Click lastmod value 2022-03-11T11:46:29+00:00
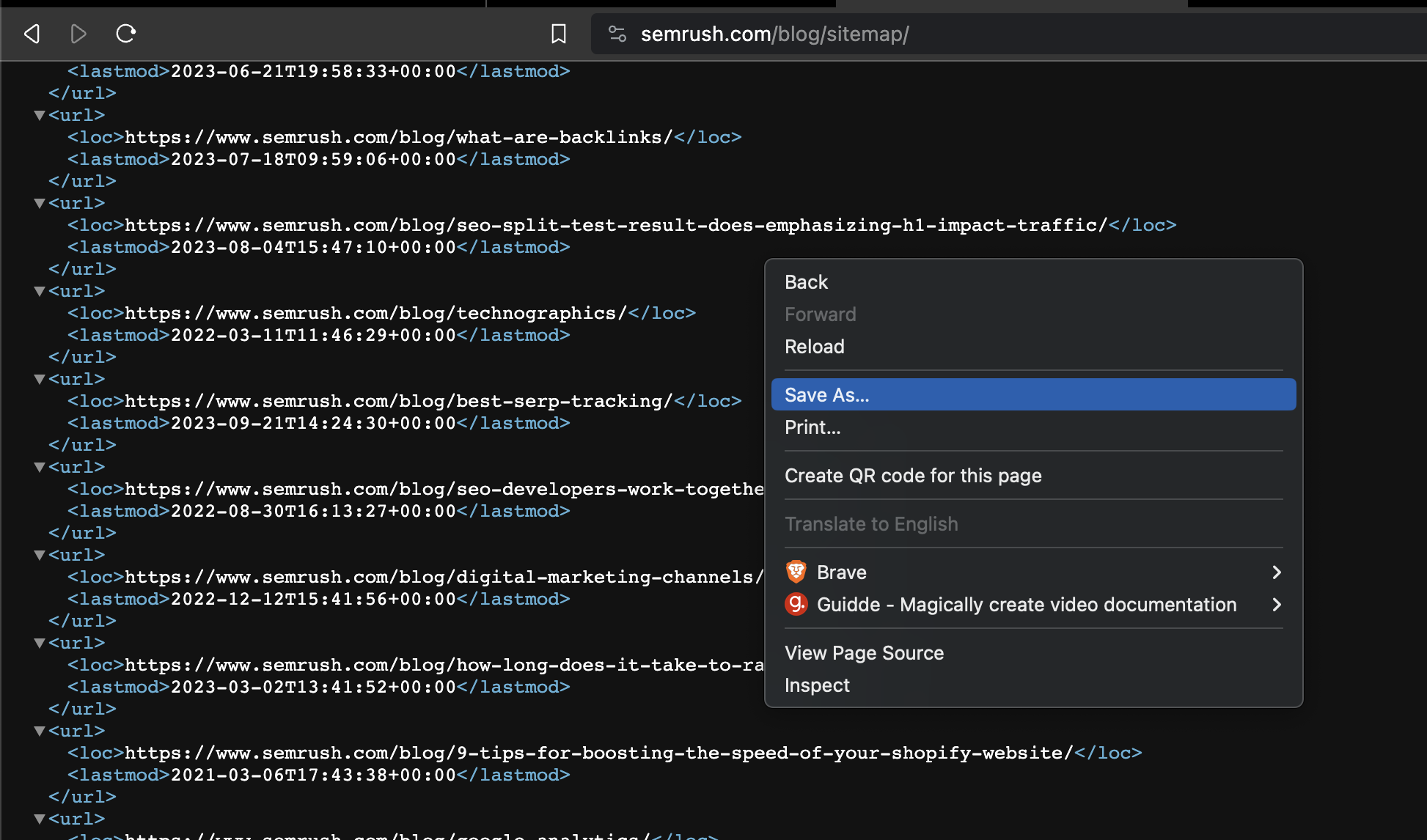1427x840 pixels. [x=313, y=335]
